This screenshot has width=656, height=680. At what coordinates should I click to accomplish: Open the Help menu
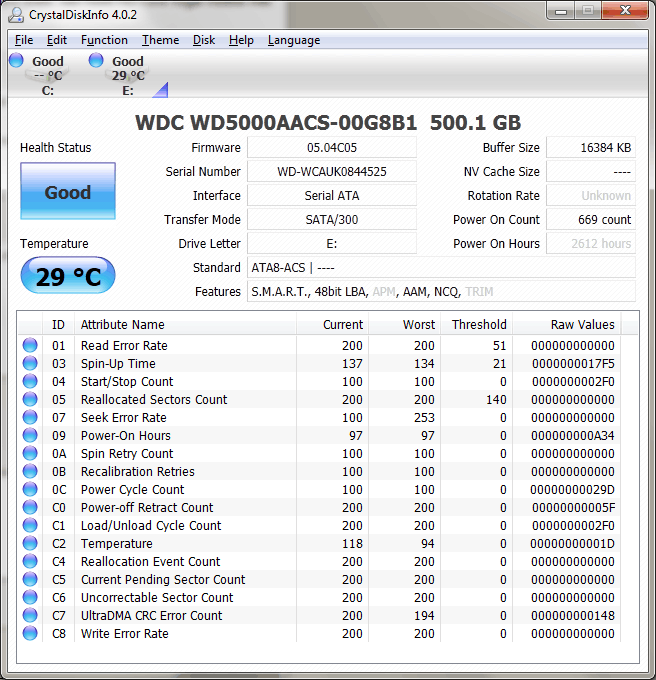tap(241, 40)
